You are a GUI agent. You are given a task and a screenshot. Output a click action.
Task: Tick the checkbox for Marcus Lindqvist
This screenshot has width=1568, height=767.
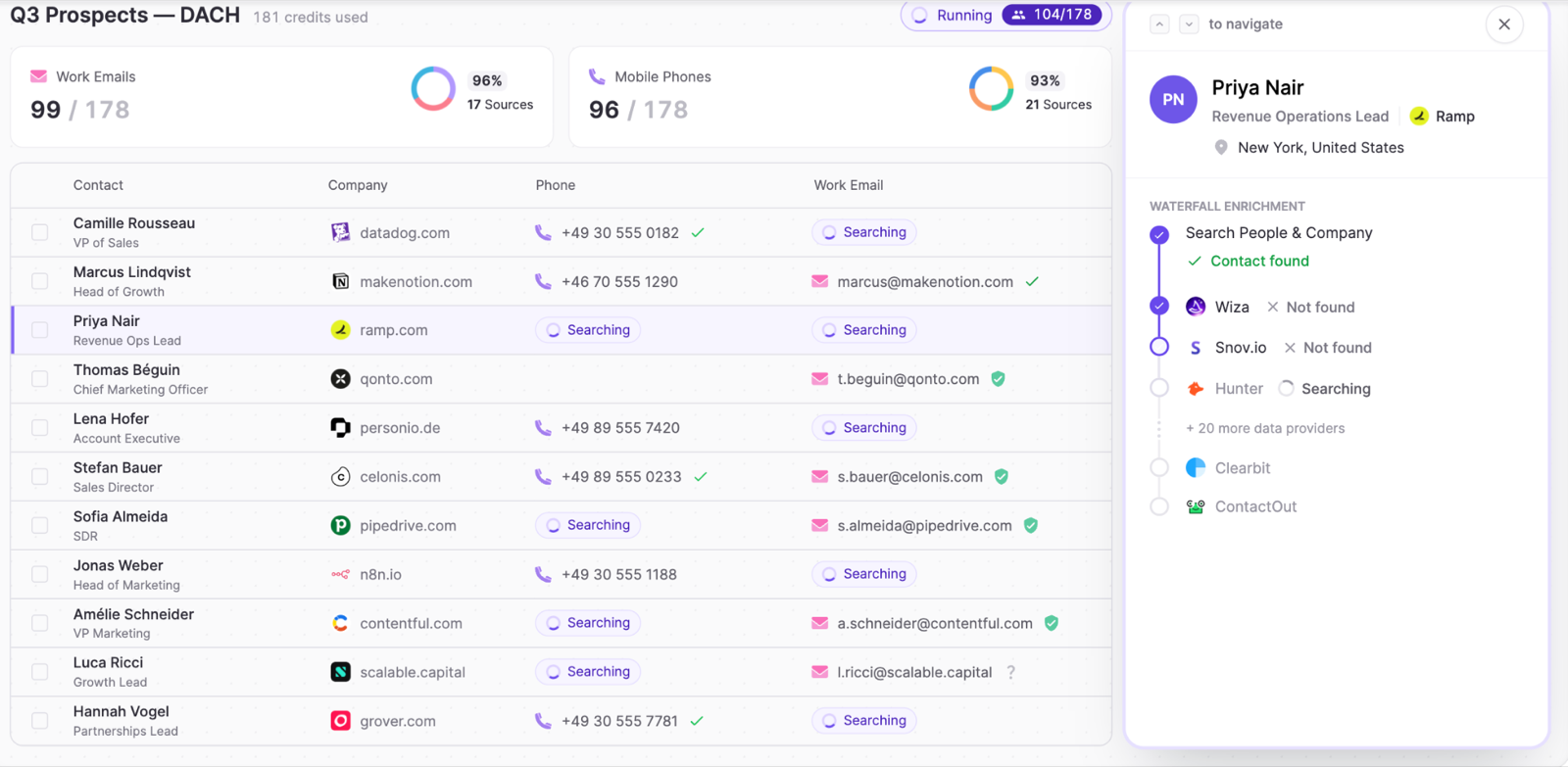[39, 281]
